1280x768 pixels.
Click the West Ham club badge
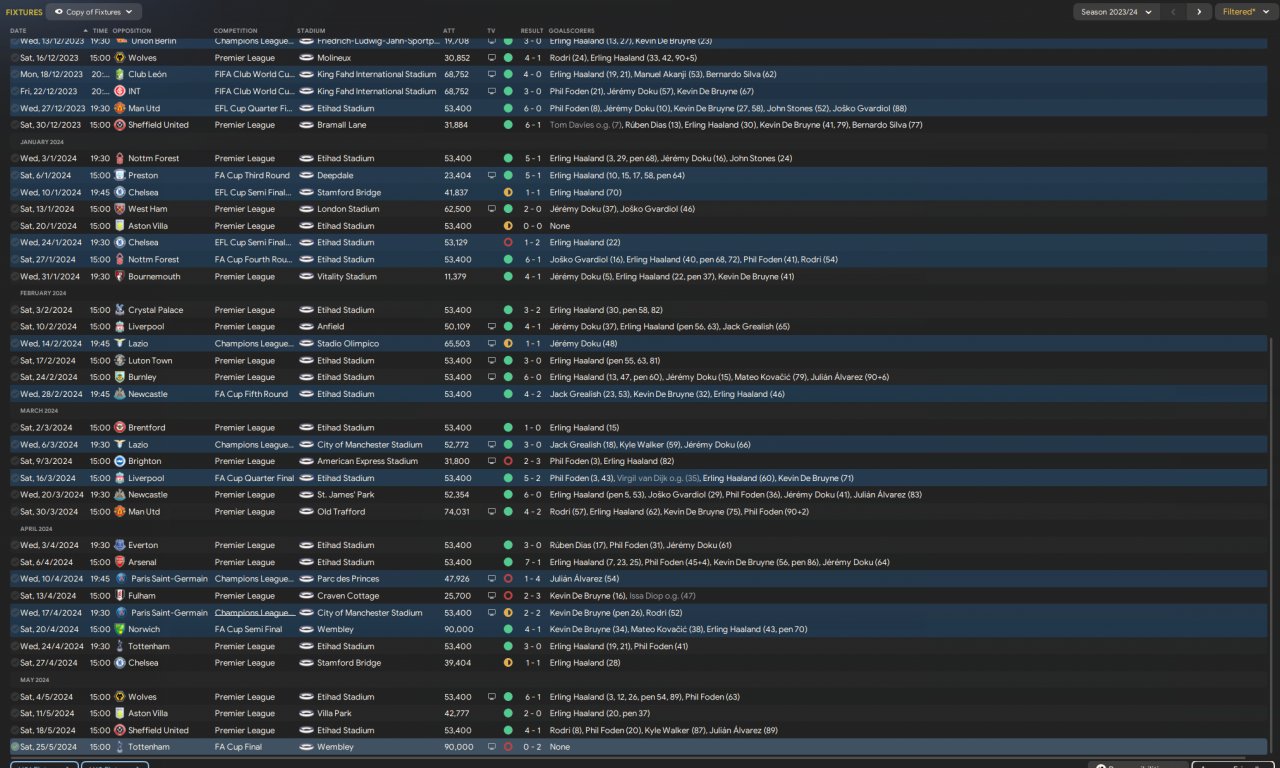click(x=119, y=209)
